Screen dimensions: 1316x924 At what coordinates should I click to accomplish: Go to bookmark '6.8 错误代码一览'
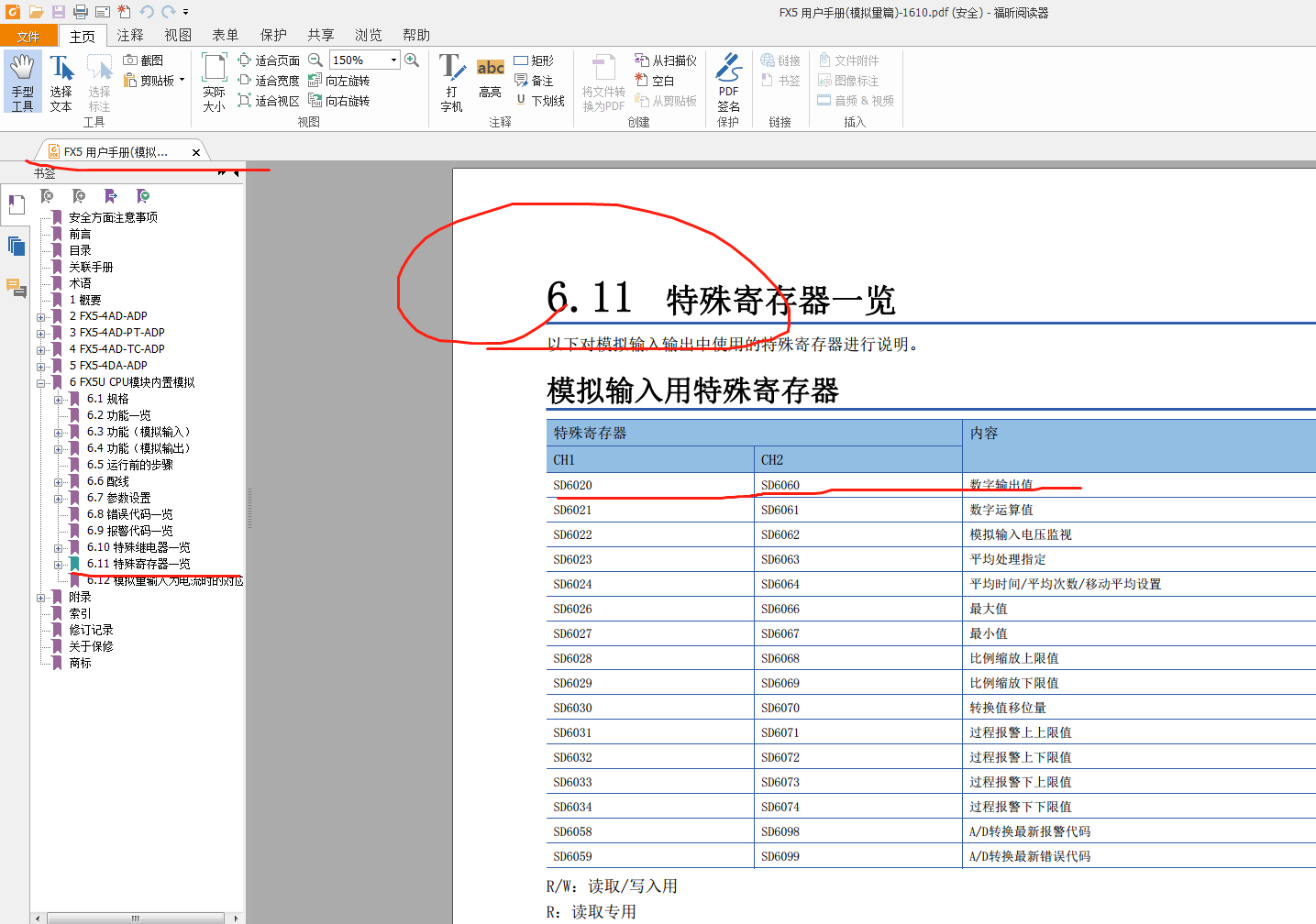click(x=129, y=514)
